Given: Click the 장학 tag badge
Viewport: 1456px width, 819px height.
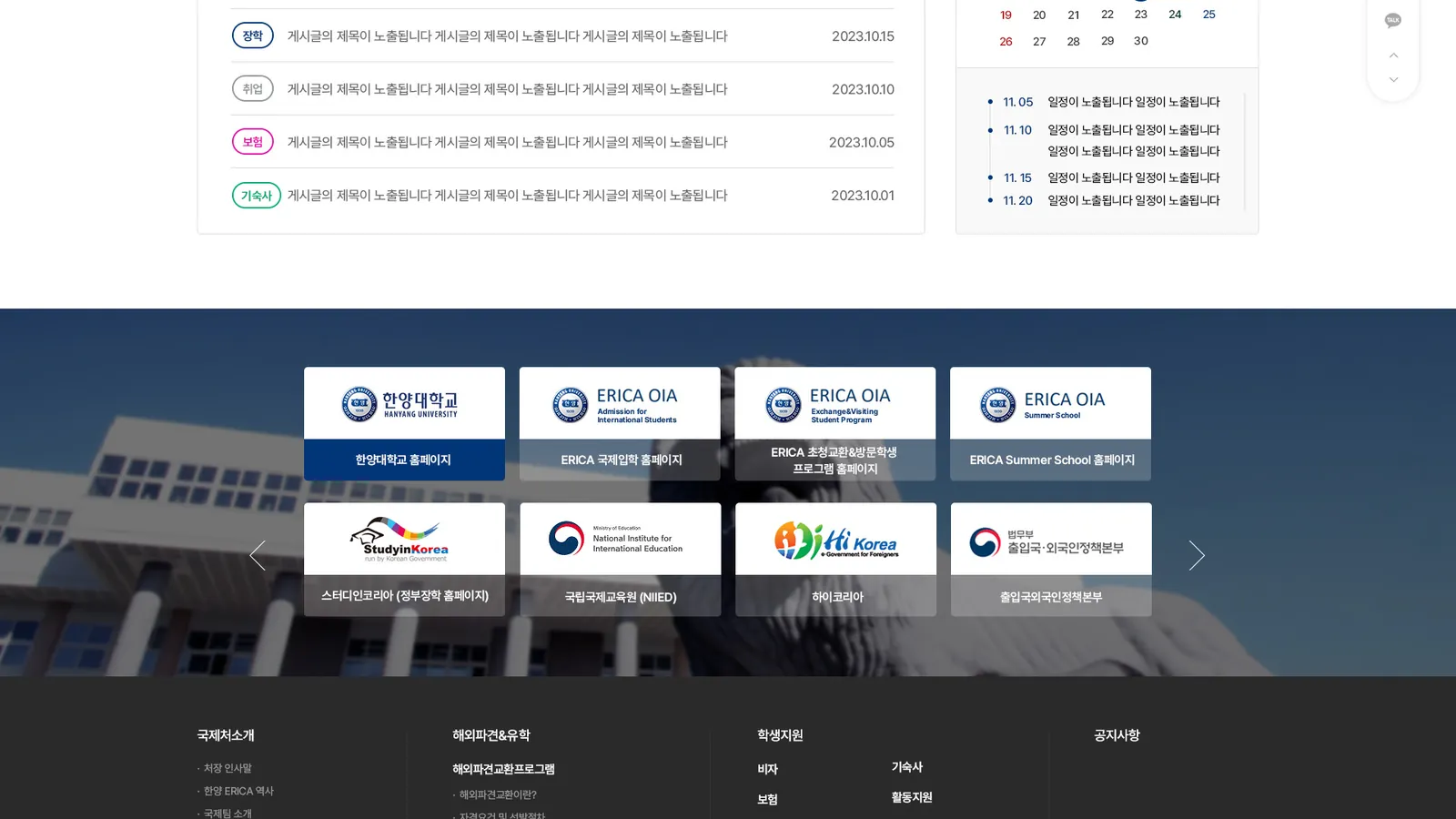Looking at the screenshot, I should click(253, 35).
